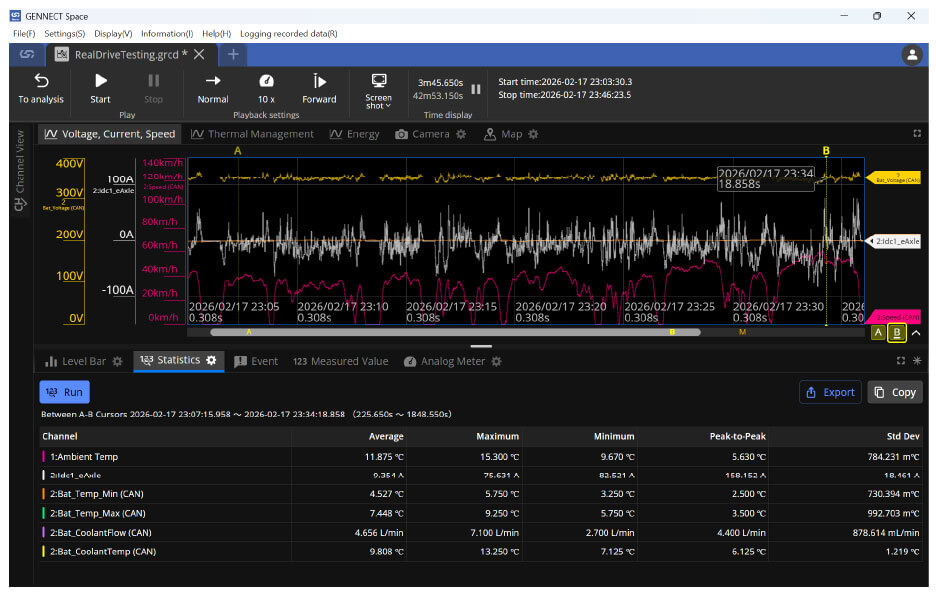The height and width of the screenshot is (595, 937).
Task: Collapse cursor panel with up chevron
Action: coord(915,333)
